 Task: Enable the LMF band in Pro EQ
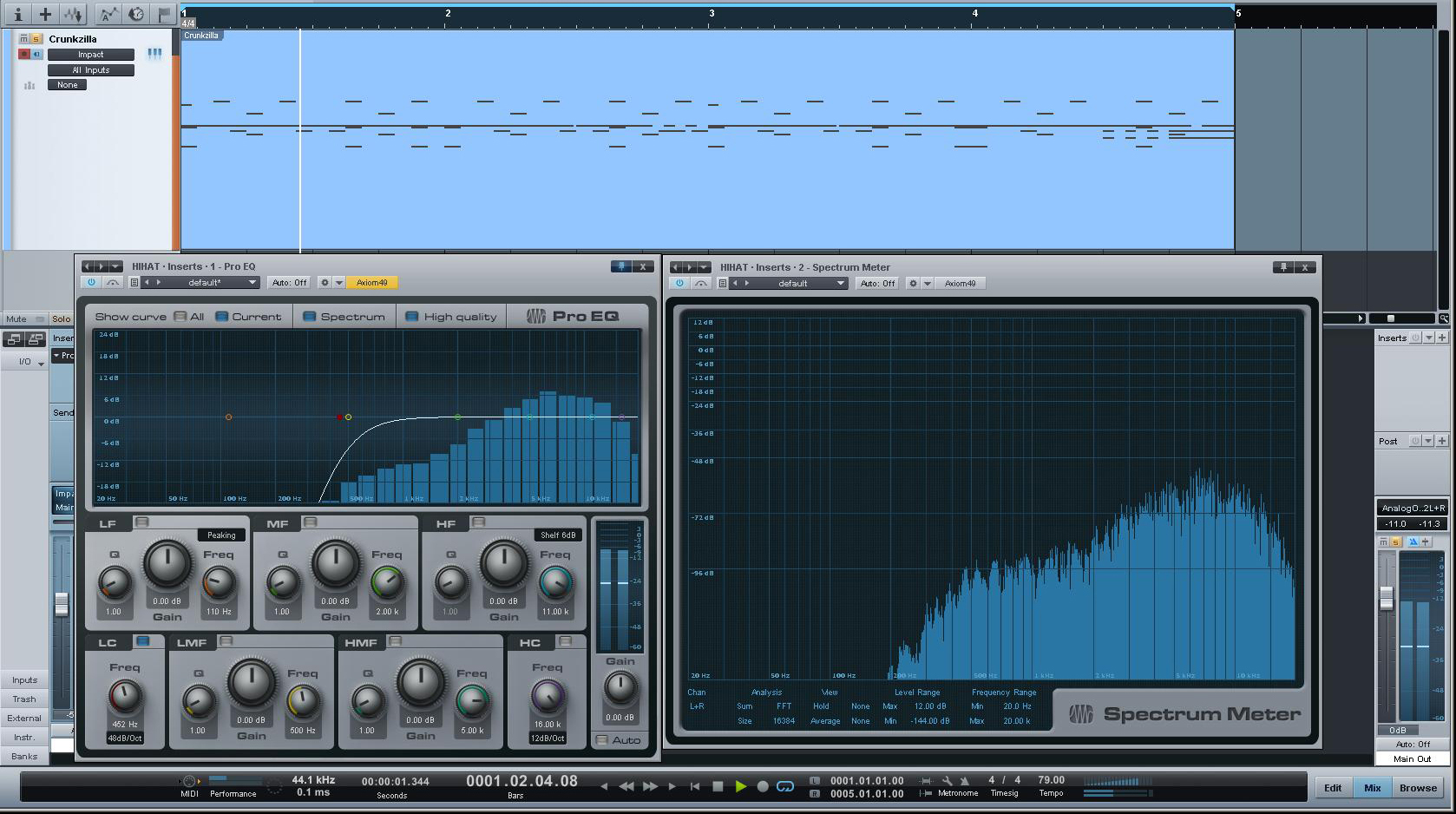click(226, 641)
